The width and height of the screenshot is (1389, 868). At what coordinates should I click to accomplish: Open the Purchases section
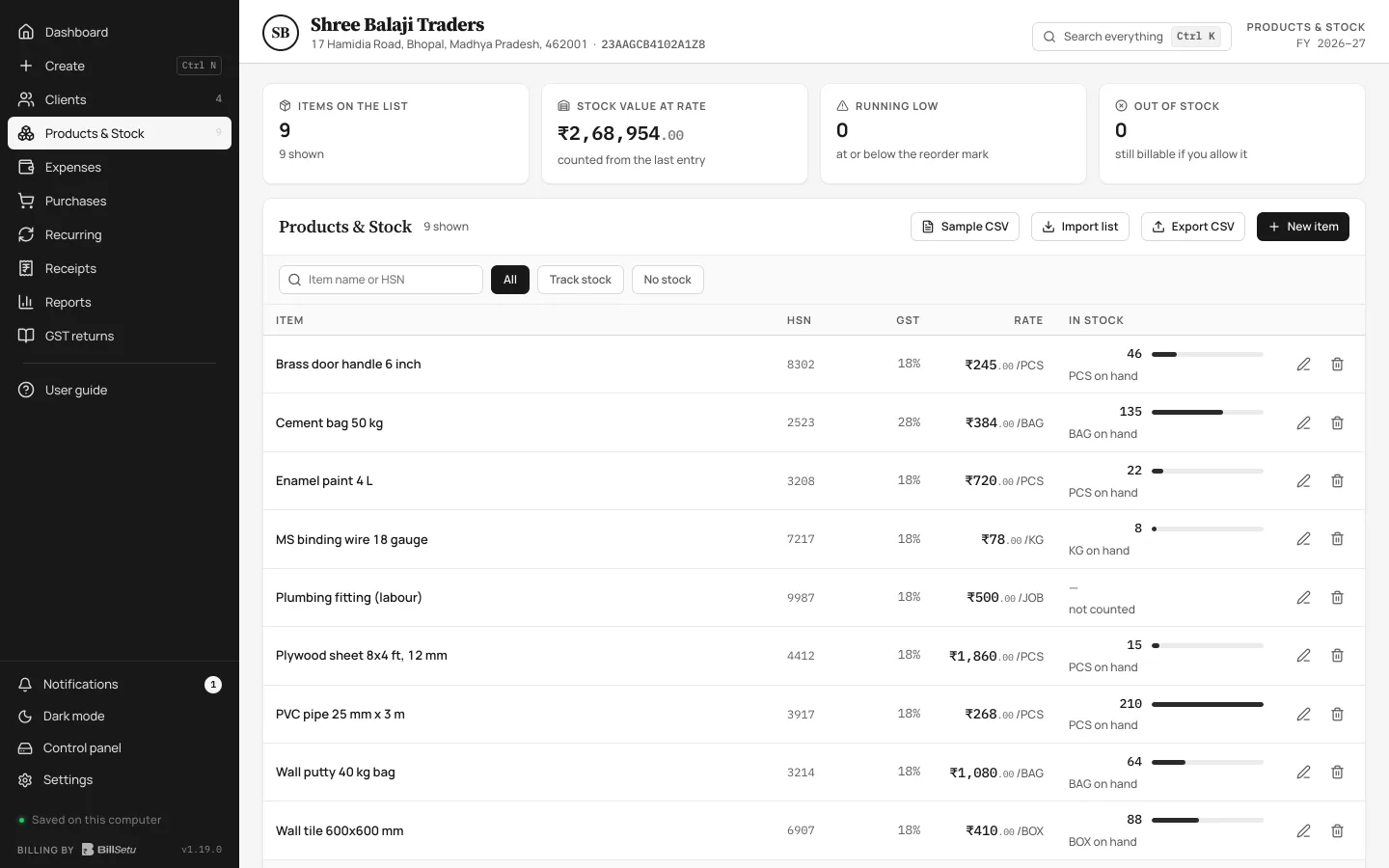(120, 201)
